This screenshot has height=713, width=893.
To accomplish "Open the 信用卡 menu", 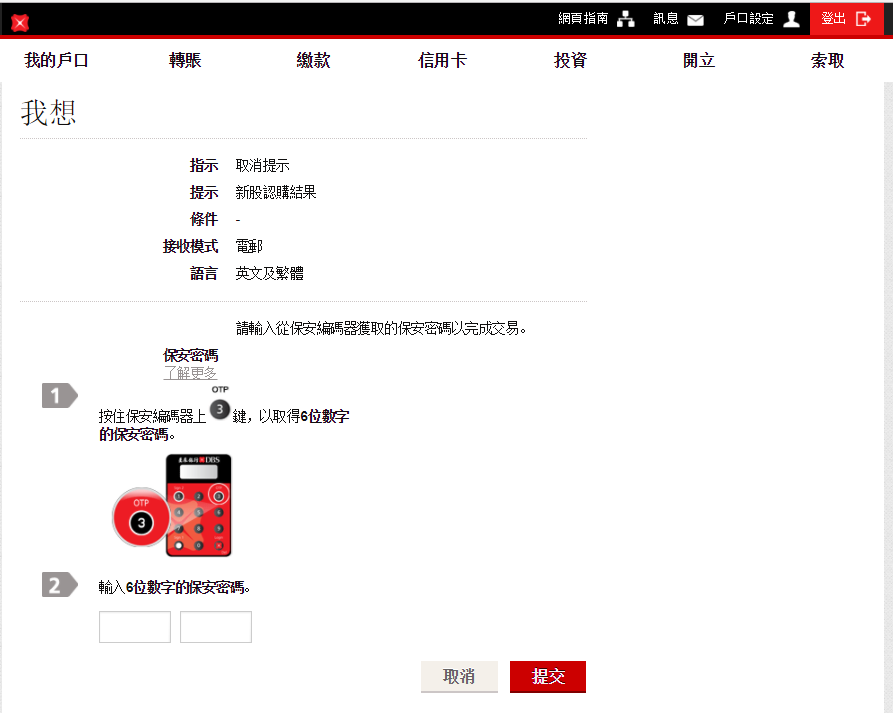I will 442,61.
